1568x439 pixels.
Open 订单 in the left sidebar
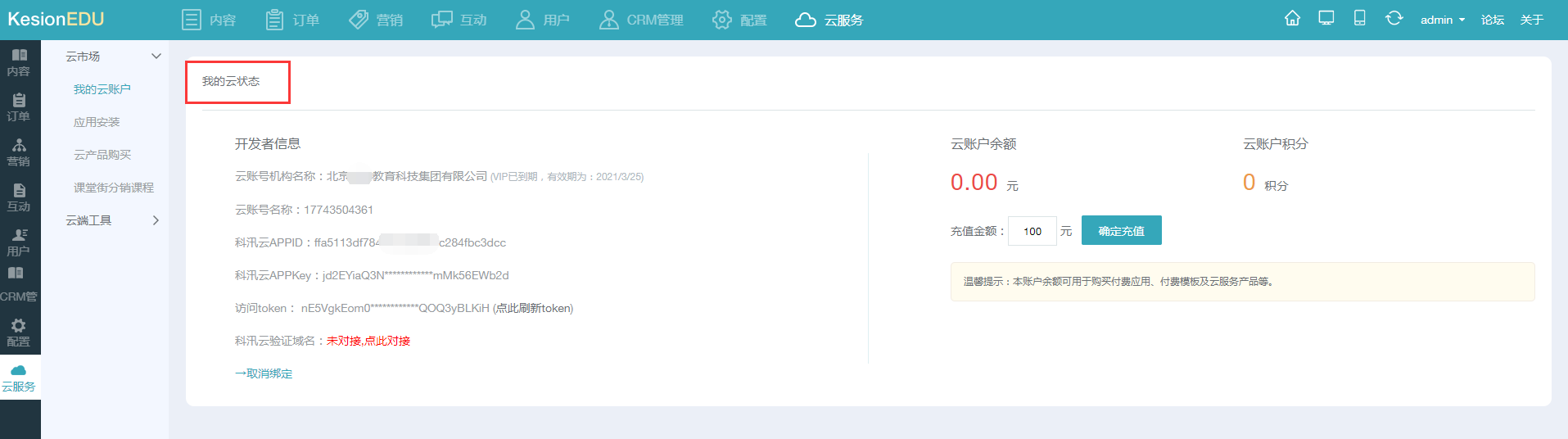point(19,107)
